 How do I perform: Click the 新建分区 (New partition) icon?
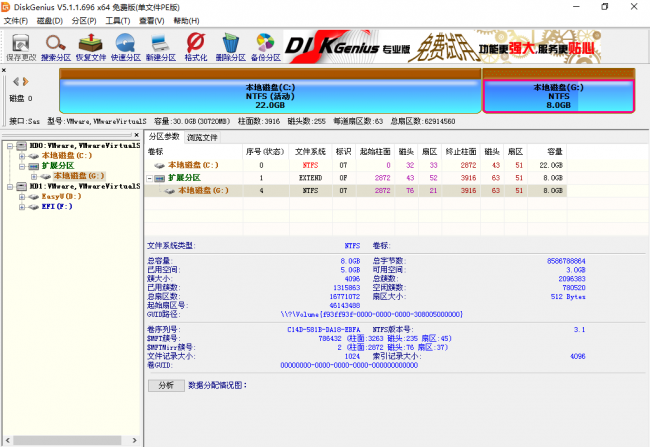160,47
